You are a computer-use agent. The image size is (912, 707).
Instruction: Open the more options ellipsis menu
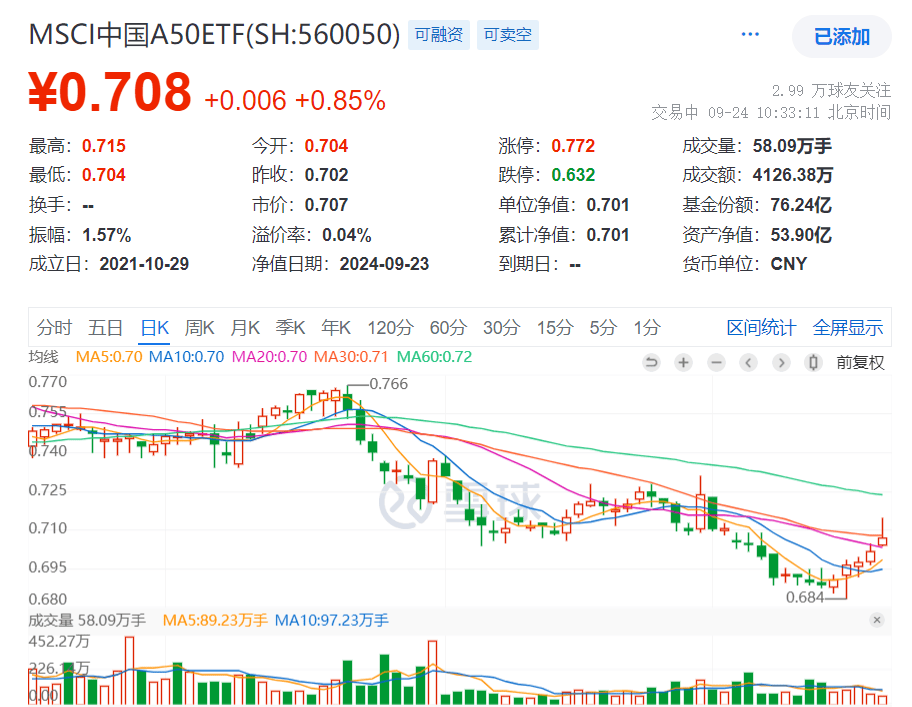point(750,32)
